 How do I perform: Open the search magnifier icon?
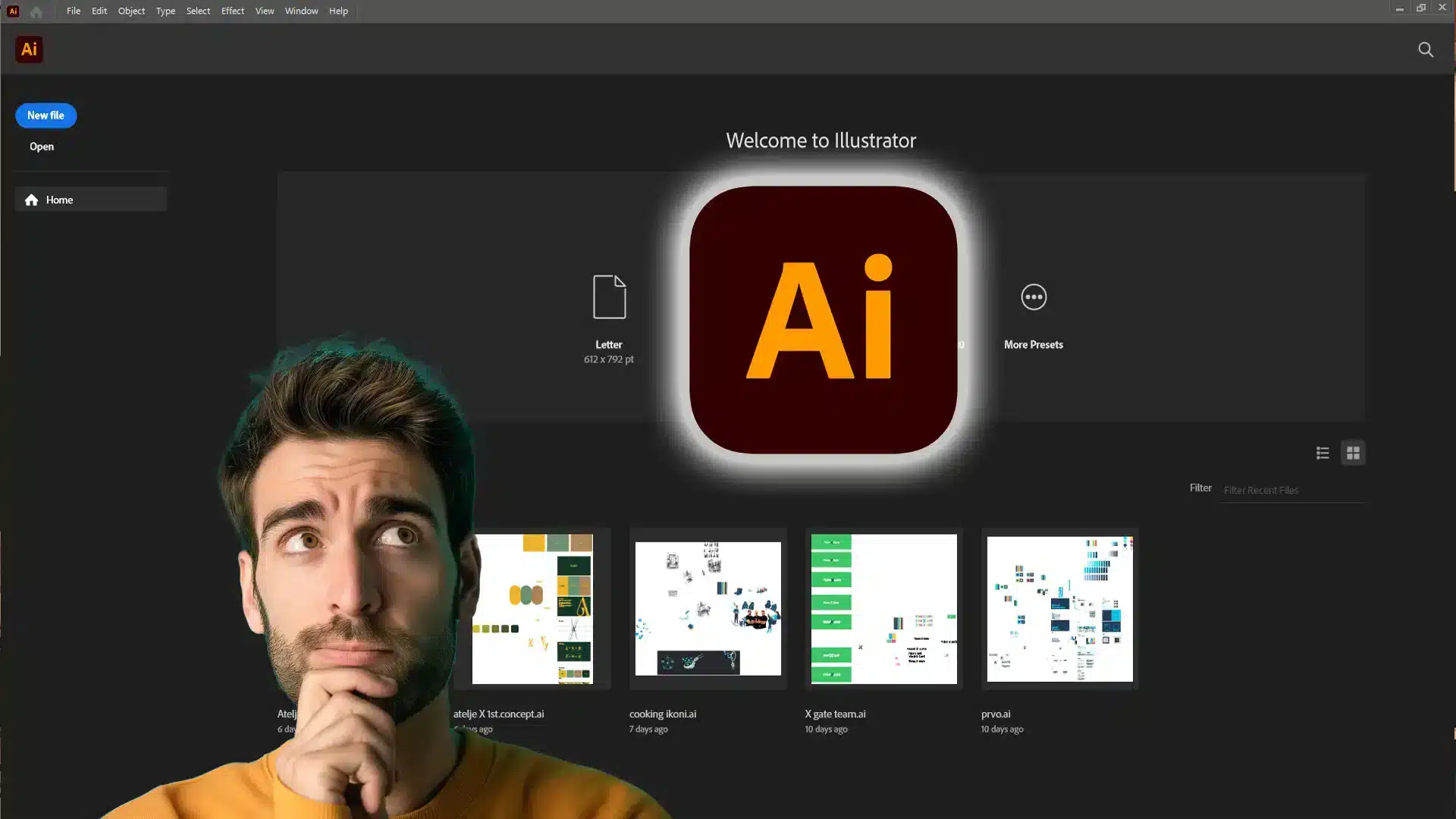[1426, 50]
